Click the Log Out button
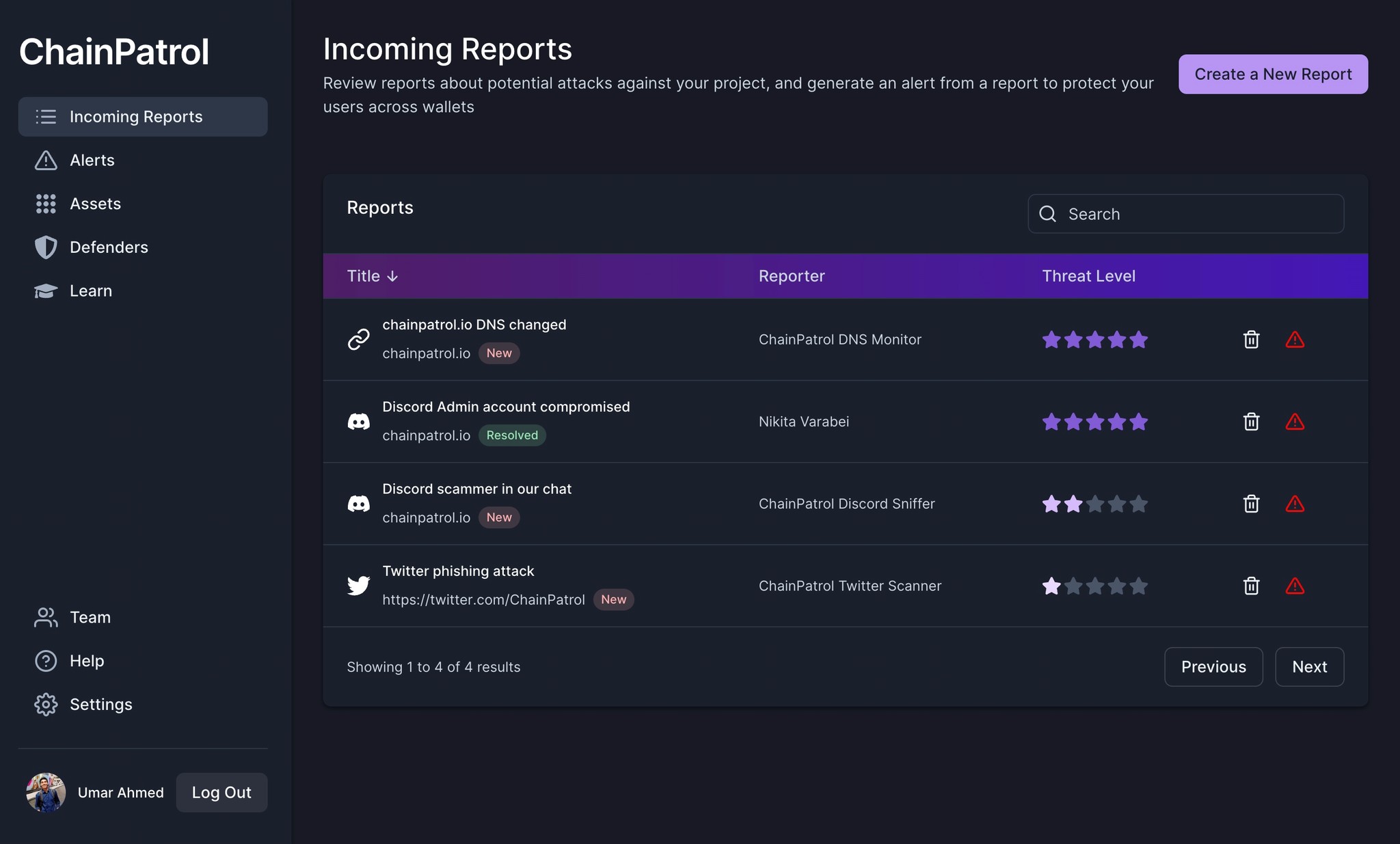Viewport: 1400px width, 844px height. tap(221, 792)
